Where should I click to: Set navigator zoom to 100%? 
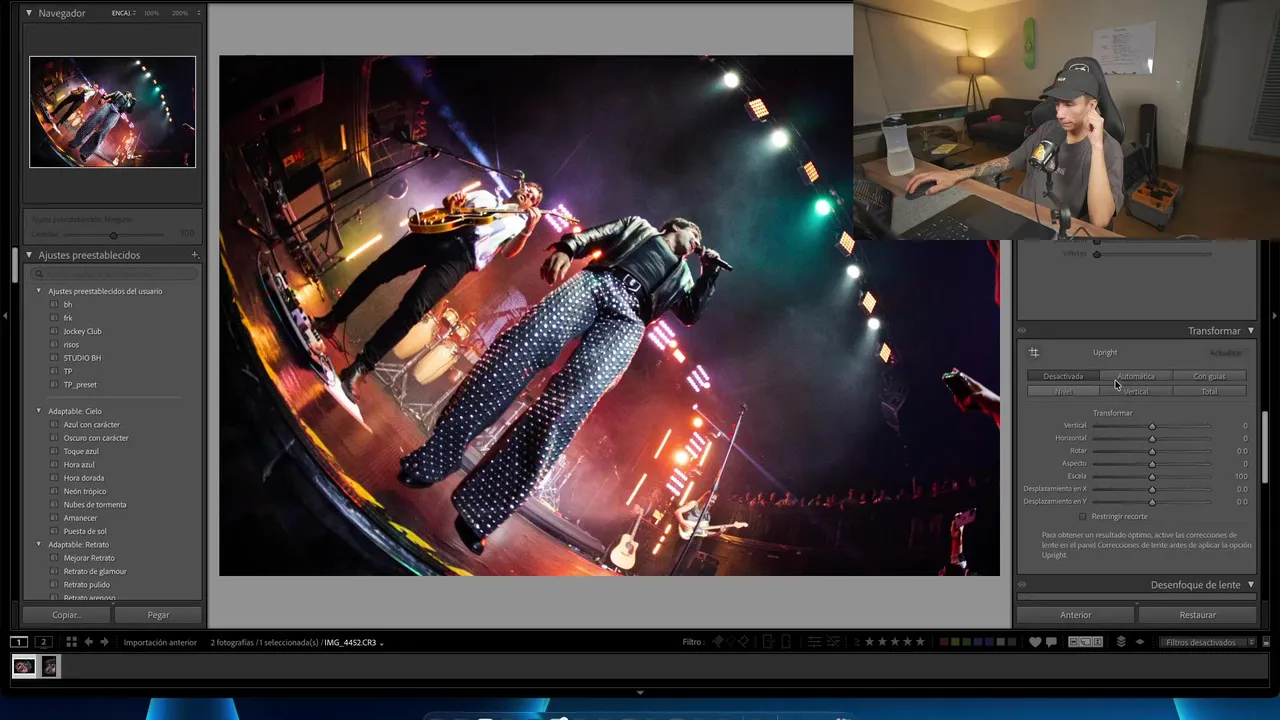(151, 13)
